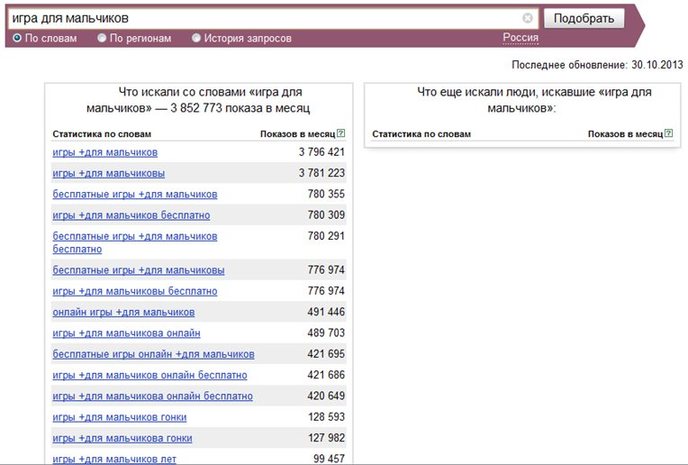
Task: Open link бесплатные игры +для мальчиковы
Action: click(x=138, y=270)
